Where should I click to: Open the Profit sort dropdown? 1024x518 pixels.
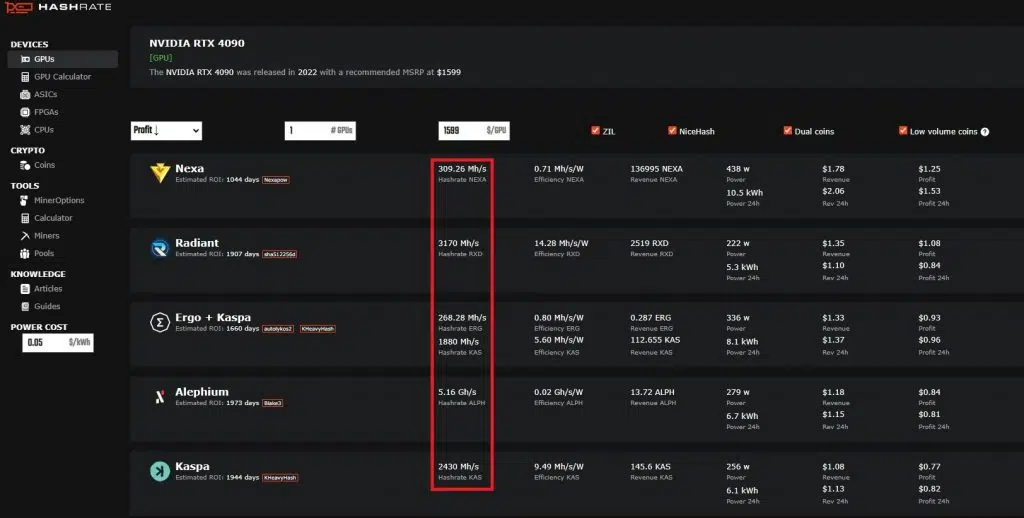point(167,131)
